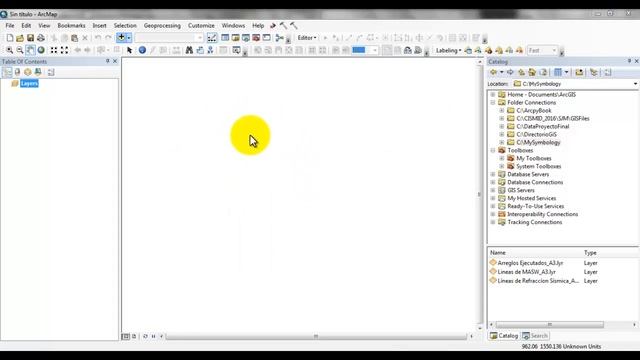Click the map horizontal scrollbar
This screenshot has width=640, height=360.
(316, 336)
